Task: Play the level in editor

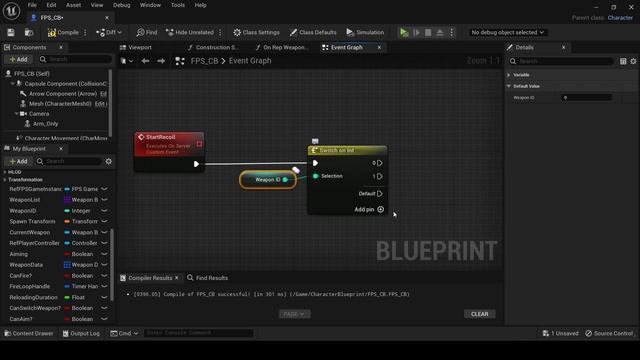Action: pos(404,32)
